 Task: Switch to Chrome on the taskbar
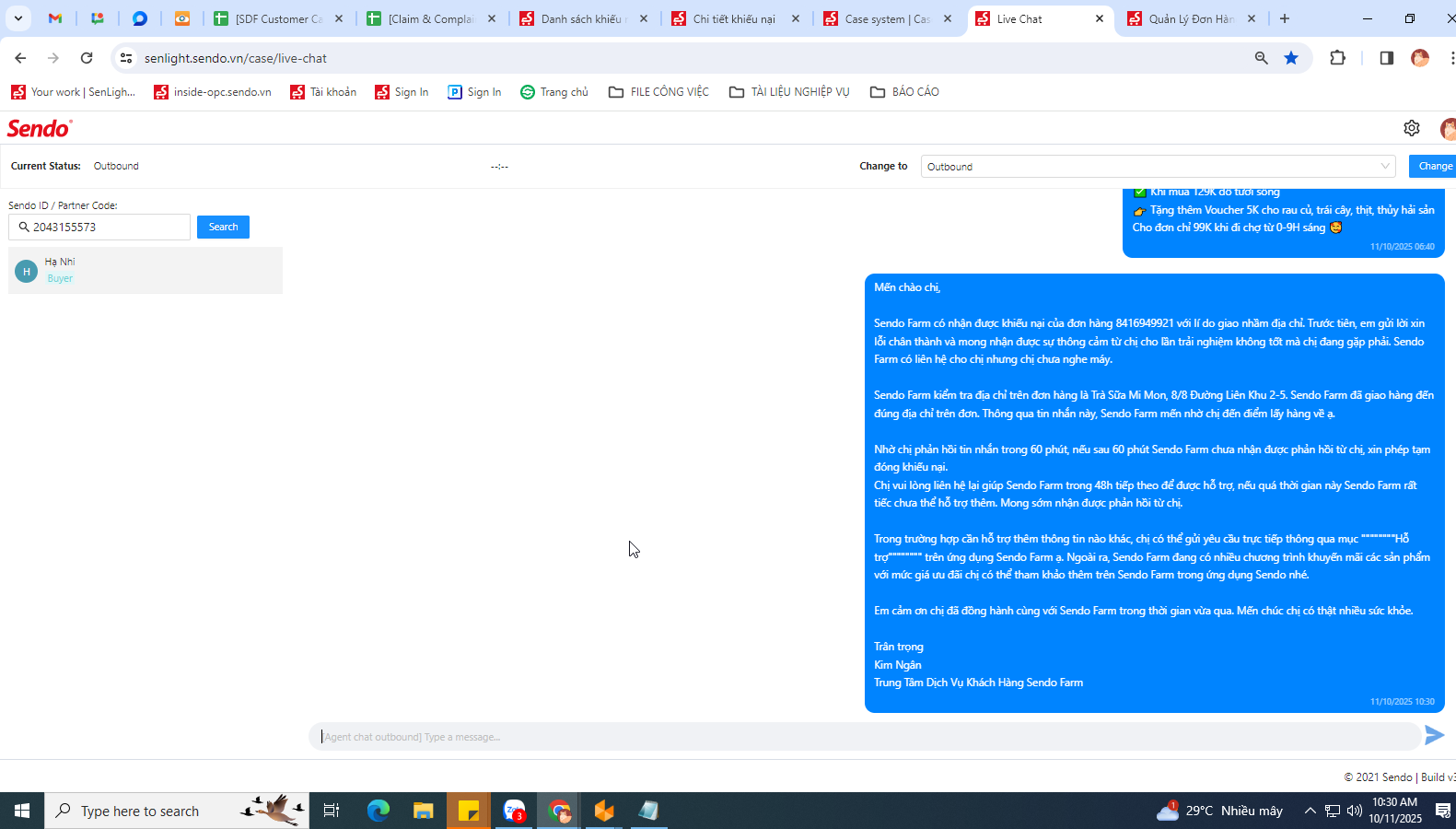(x=559, y=811)
